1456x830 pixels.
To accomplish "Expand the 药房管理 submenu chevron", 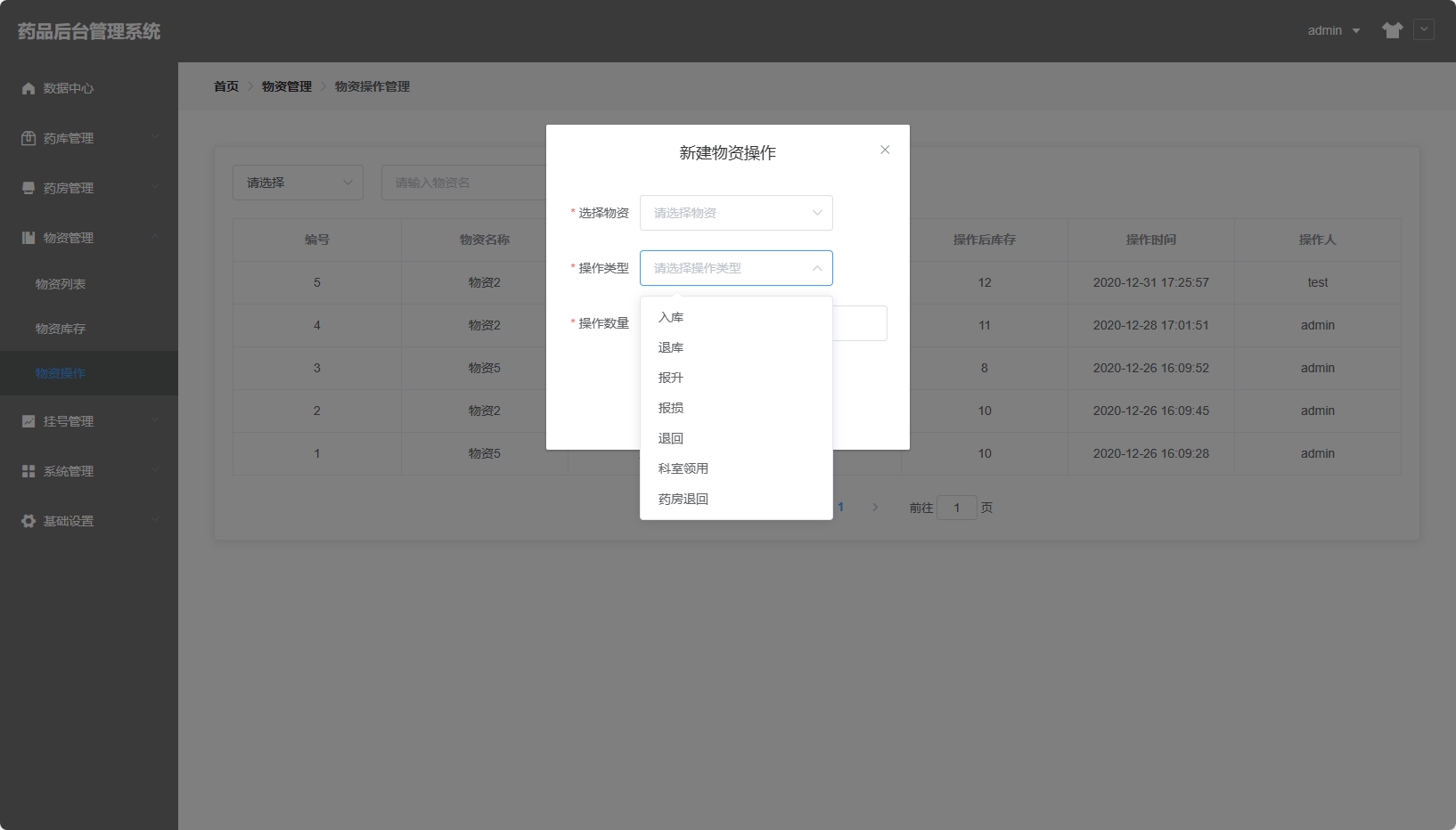I will click(156, 186).
